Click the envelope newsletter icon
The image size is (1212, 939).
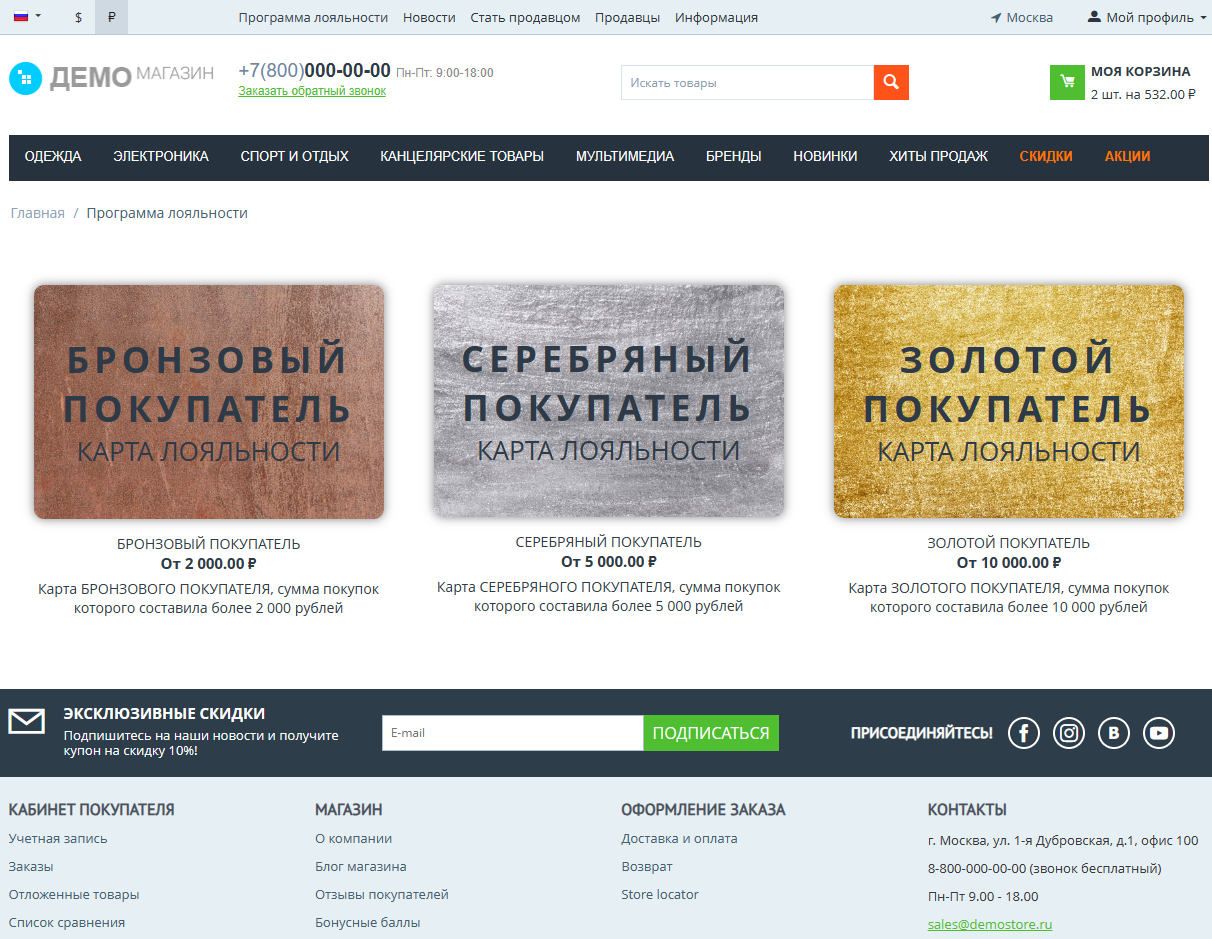(x=27, y=721)
